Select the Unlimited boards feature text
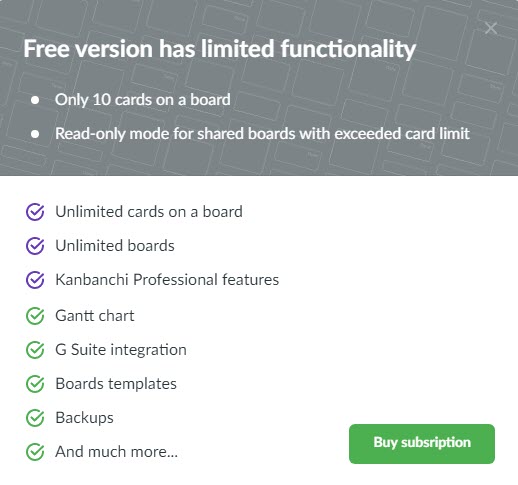The width and height of the screenshot is (518, 485). coord(115,246)
